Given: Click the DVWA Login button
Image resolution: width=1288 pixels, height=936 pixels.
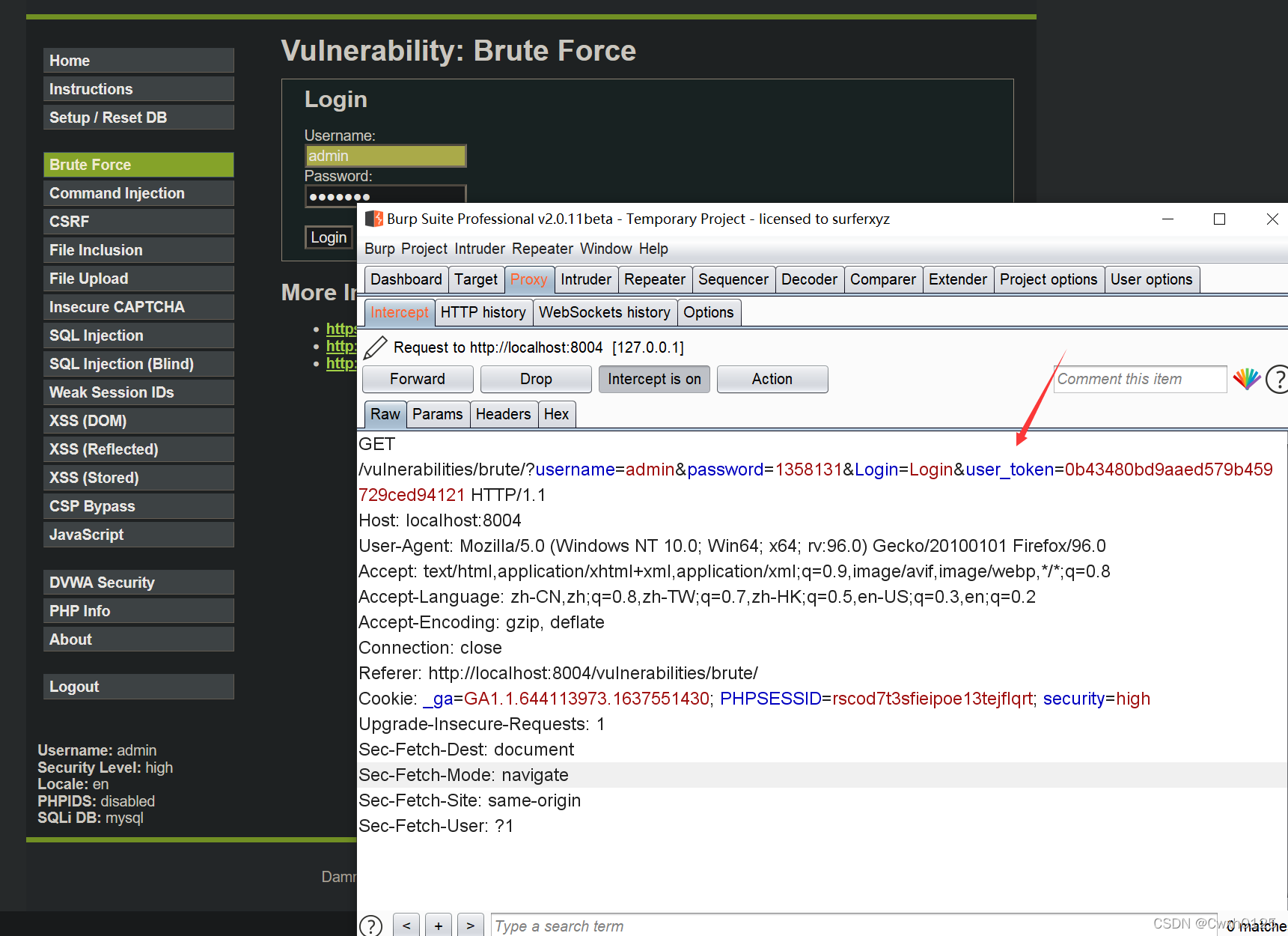Looking at the screenshot, I should pos(329,237).
